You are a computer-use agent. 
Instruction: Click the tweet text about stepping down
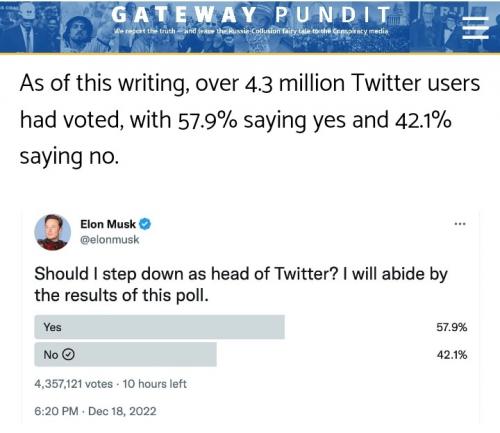click(241, 284)
